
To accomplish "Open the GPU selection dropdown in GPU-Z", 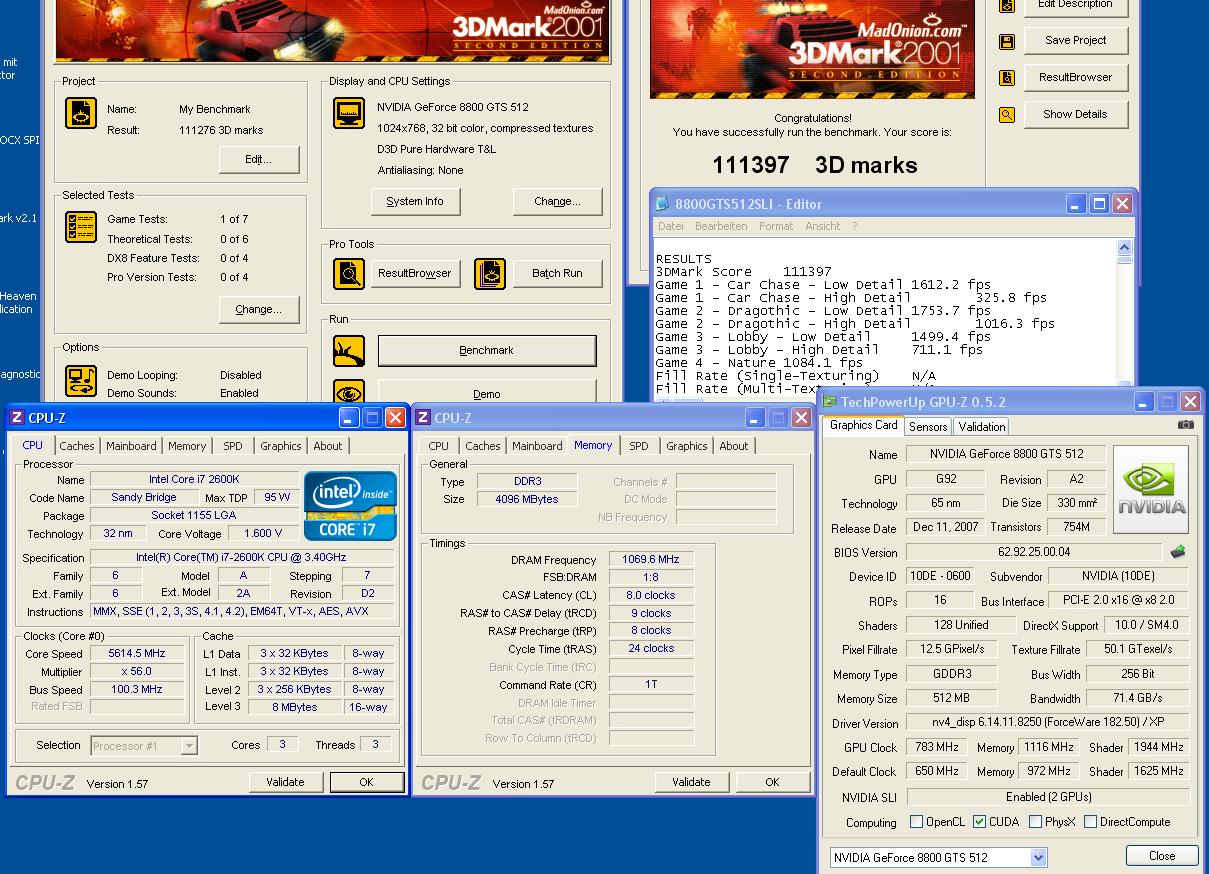I will tap(1038, 857).
